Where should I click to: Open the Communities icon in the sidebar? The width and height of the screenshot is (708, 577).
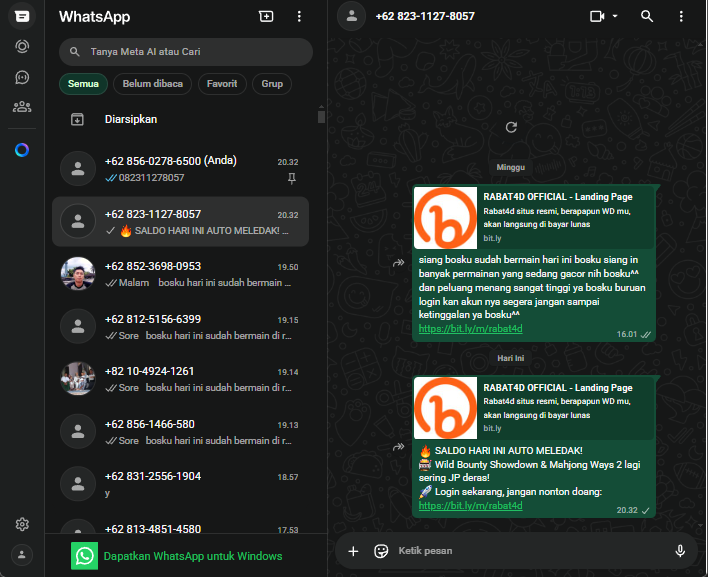click(22, 107)
